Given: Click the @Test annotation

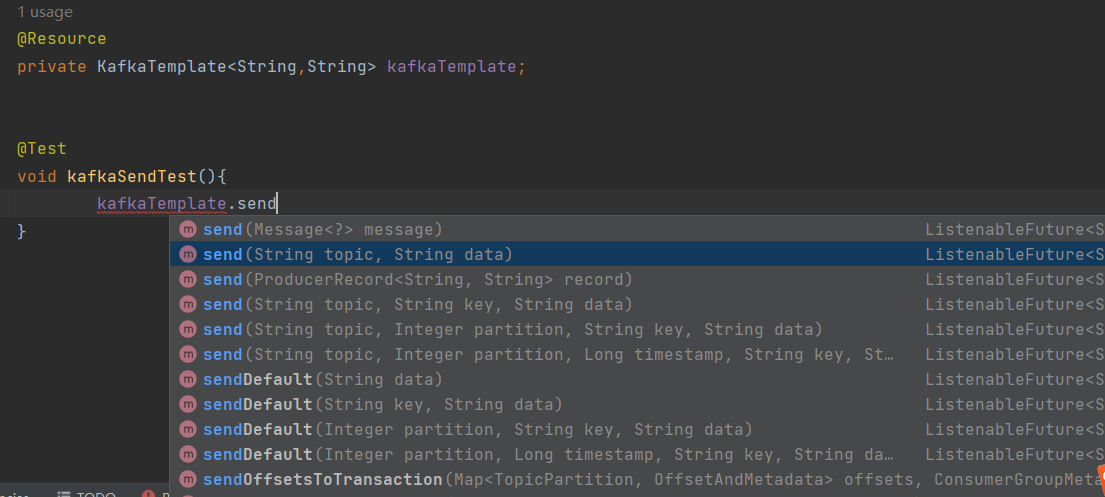Looking at the screenshot, I should 42,149.
